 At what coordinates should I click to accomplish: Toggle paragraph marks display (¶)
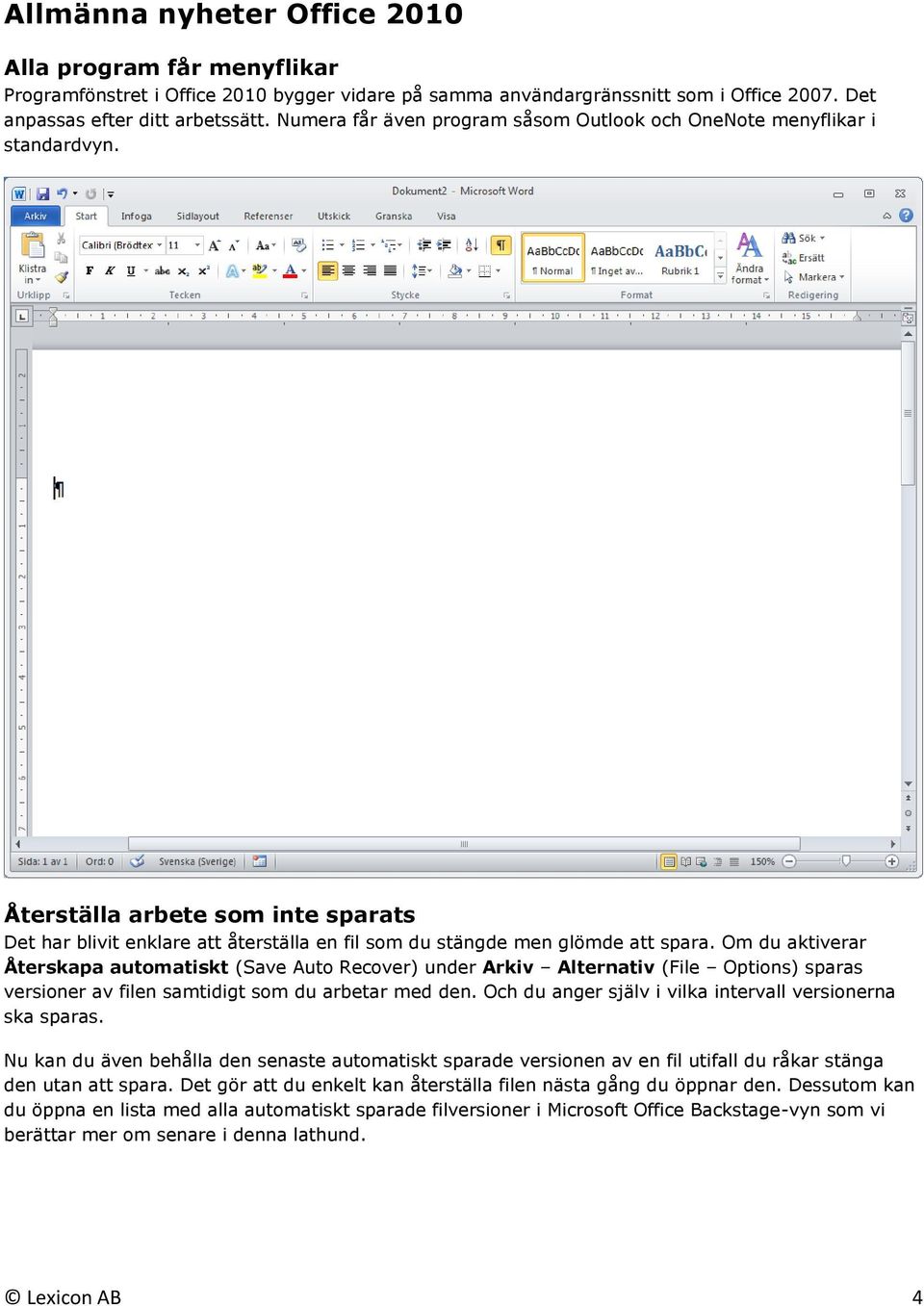500,245
